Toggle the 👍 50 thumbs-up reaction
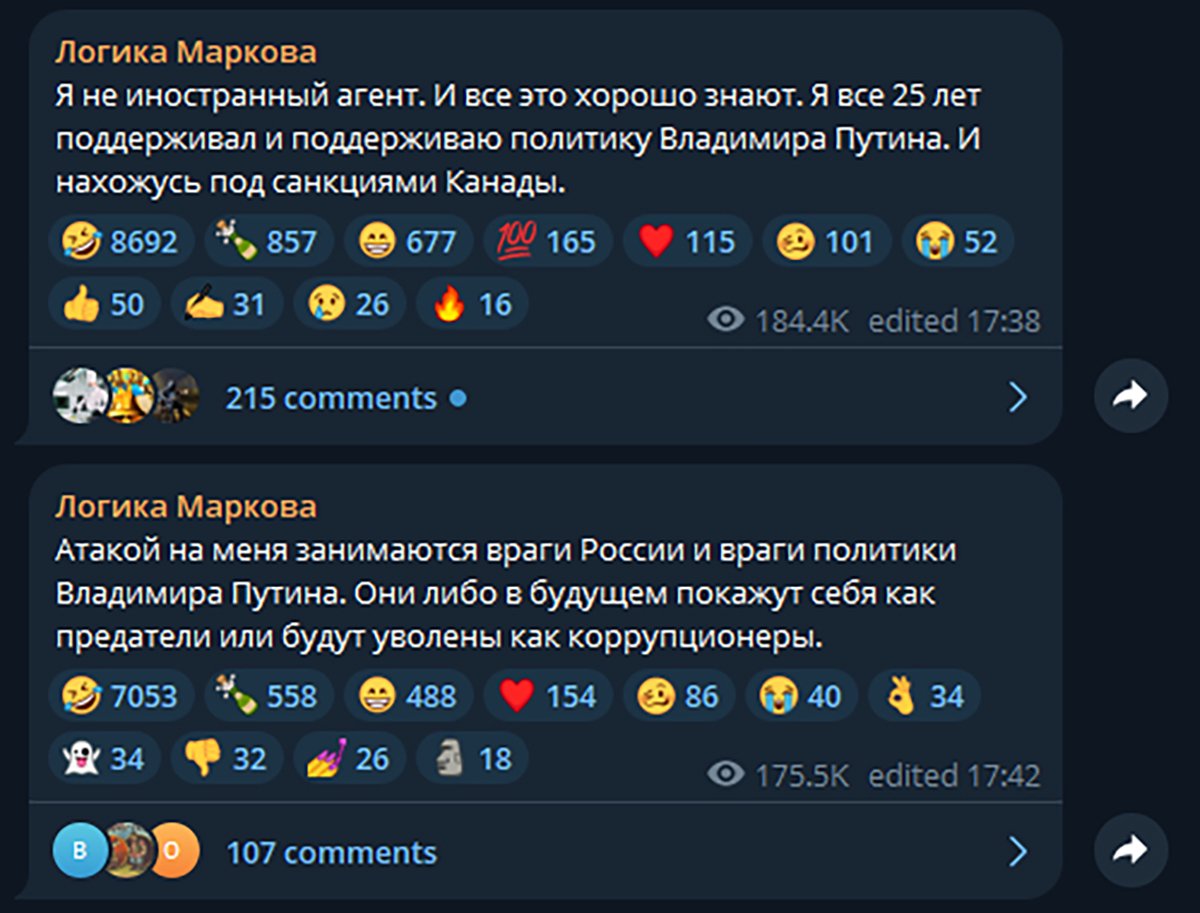This screenshot has height=913, width=1200. [104, 304]
